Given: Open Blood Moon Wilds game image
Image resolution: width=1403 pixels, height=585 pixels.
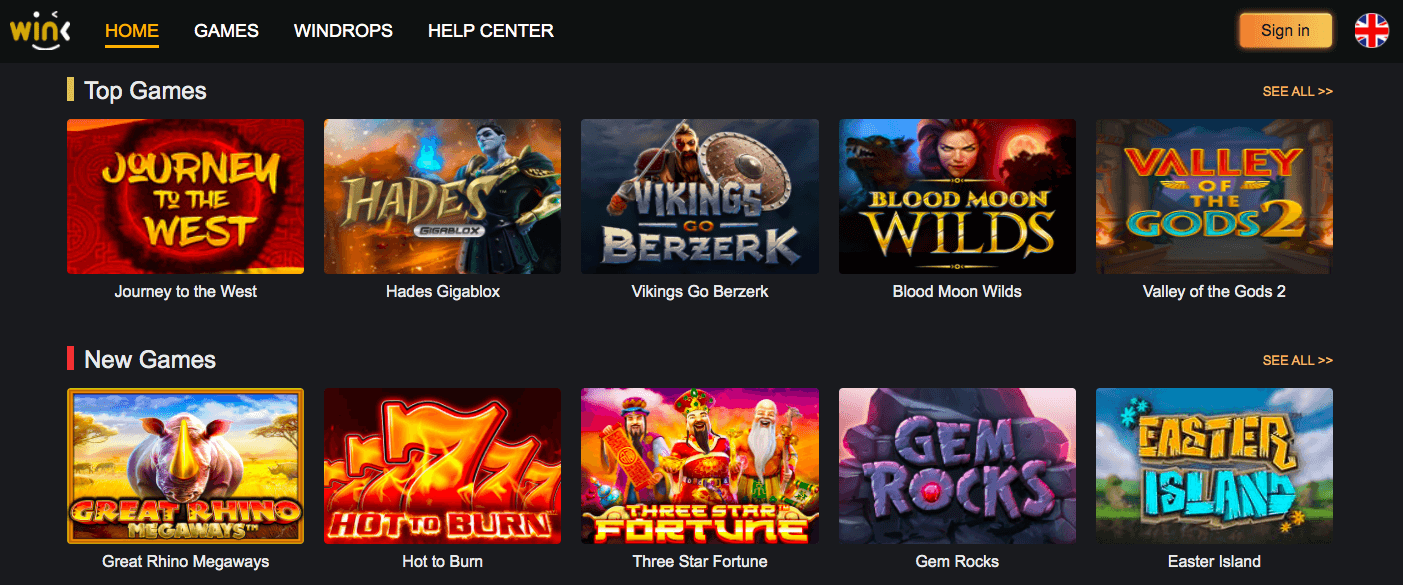Looking at the screenshot, I should click(957, 196).
